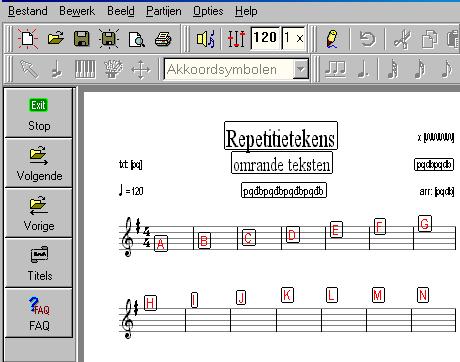Screen dimensions: 460x362
Task: Click the Printer icon
Action: pyautogui.click(x=163, y=39)
